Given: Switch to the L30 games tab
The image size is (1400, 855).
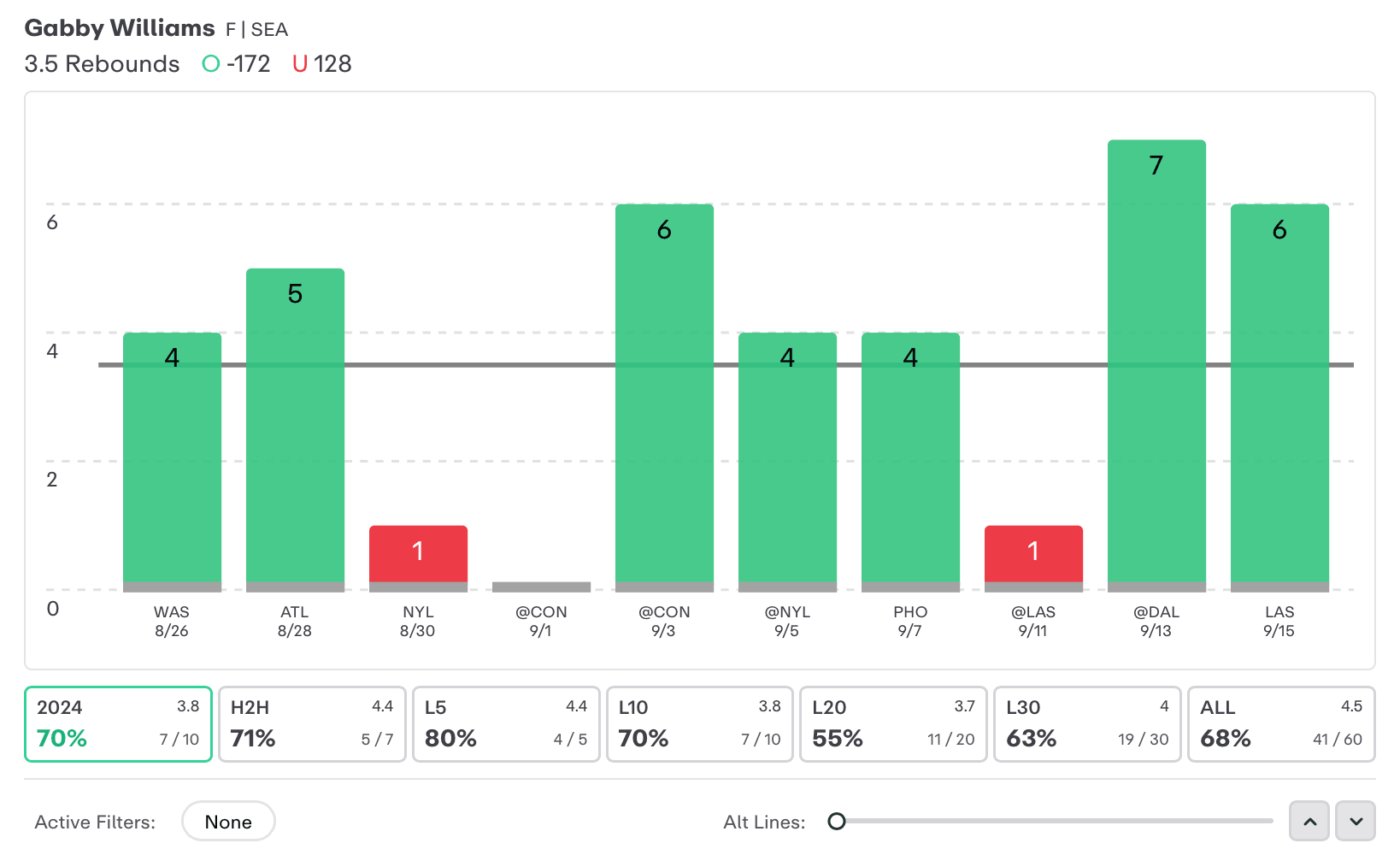Looking at the screenshot, I should point(1087,723).
